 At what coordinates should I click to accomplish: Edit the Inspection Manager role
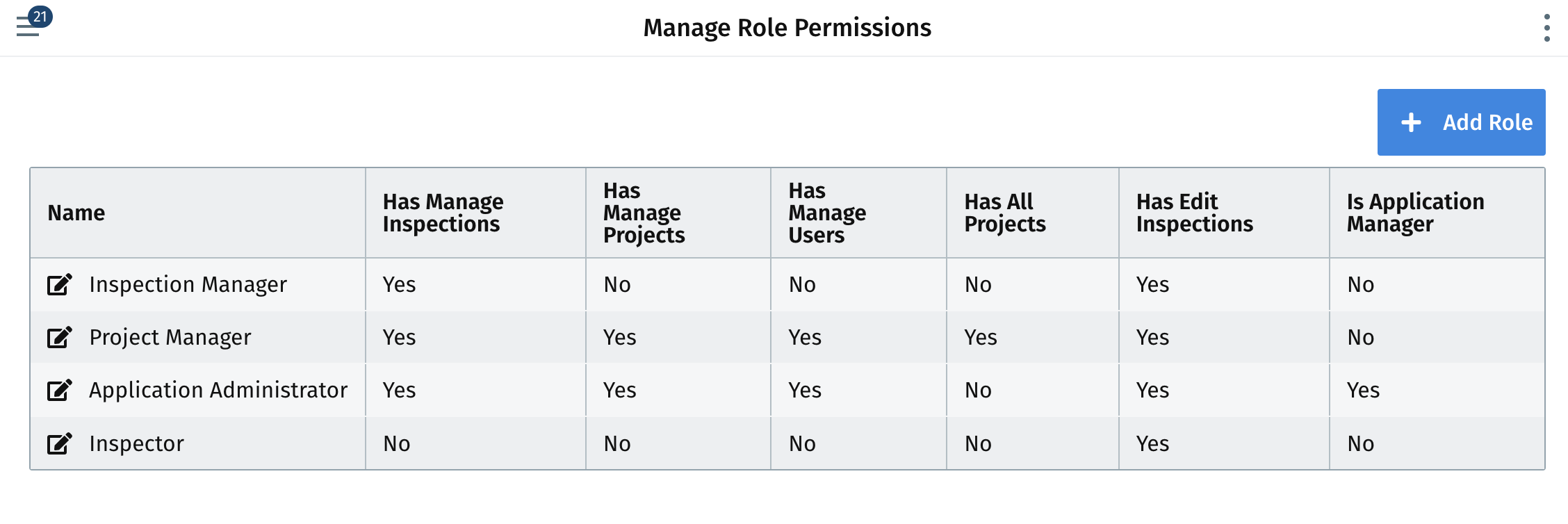60,284
